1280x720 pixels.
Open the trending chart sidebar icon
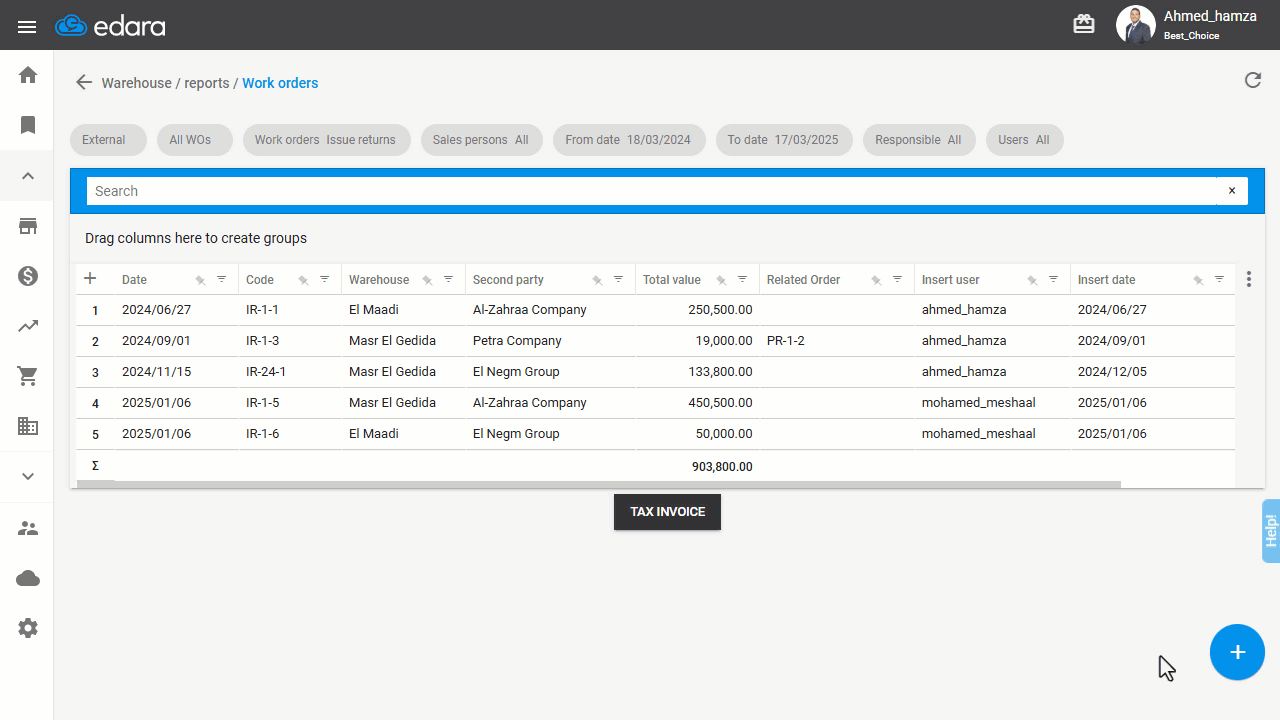point(28,326)
